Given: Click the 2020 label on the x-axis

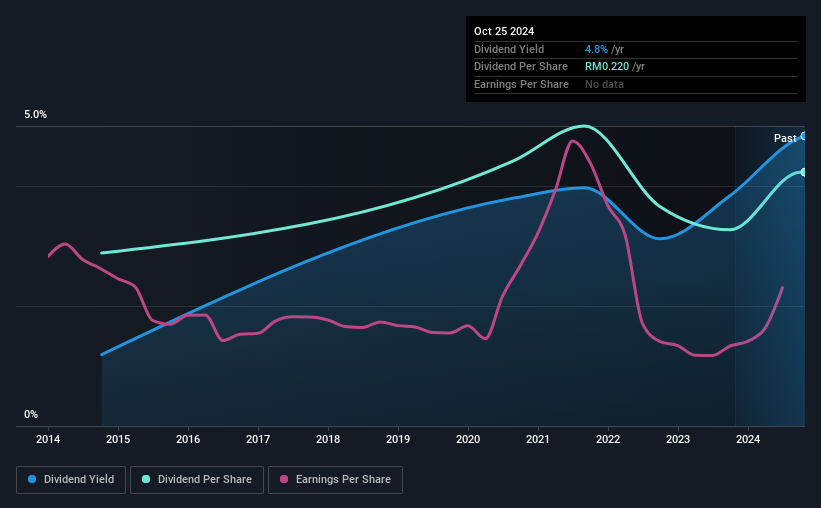Looking at the screenshot, I should click(x=468, y=439).
